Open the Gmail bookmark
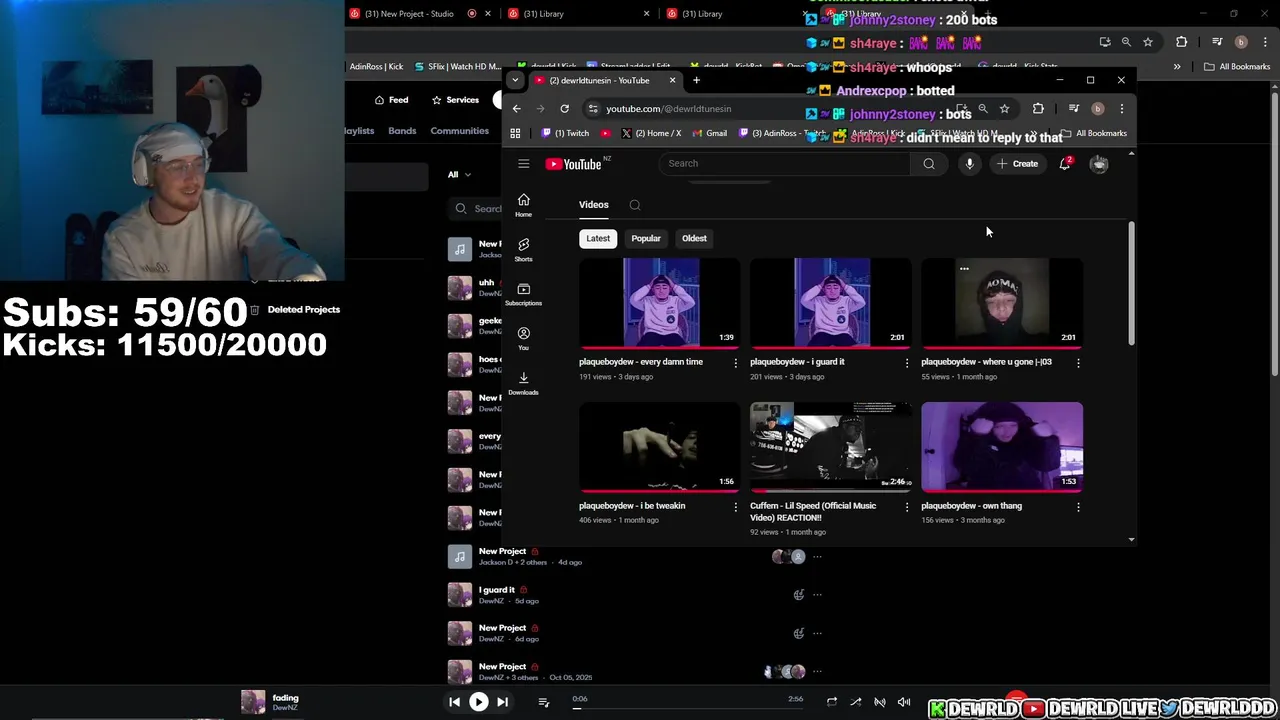Image resolution: width=1280 pixels, height=720 pixels. click(710, 133)
